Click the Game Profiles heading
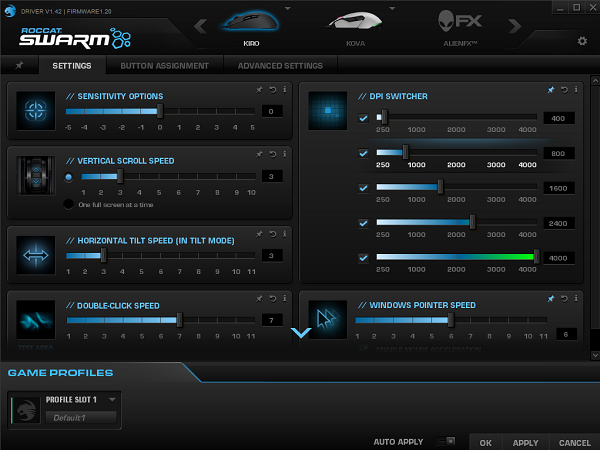 pos(60,373)
